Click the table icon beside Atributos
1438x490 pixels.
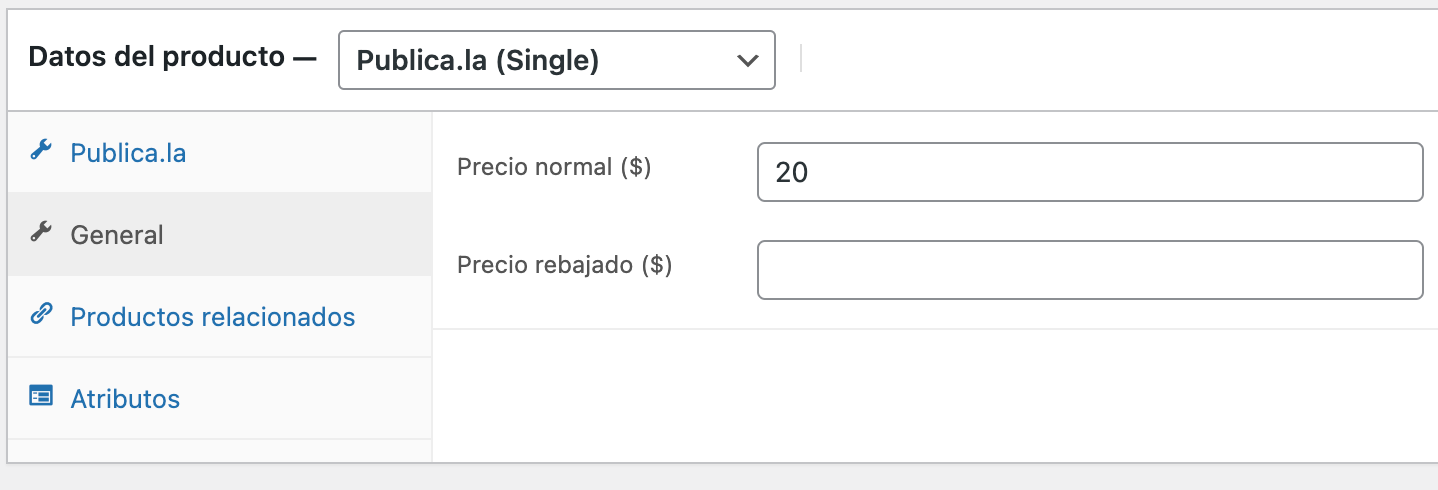coord(40,397)
